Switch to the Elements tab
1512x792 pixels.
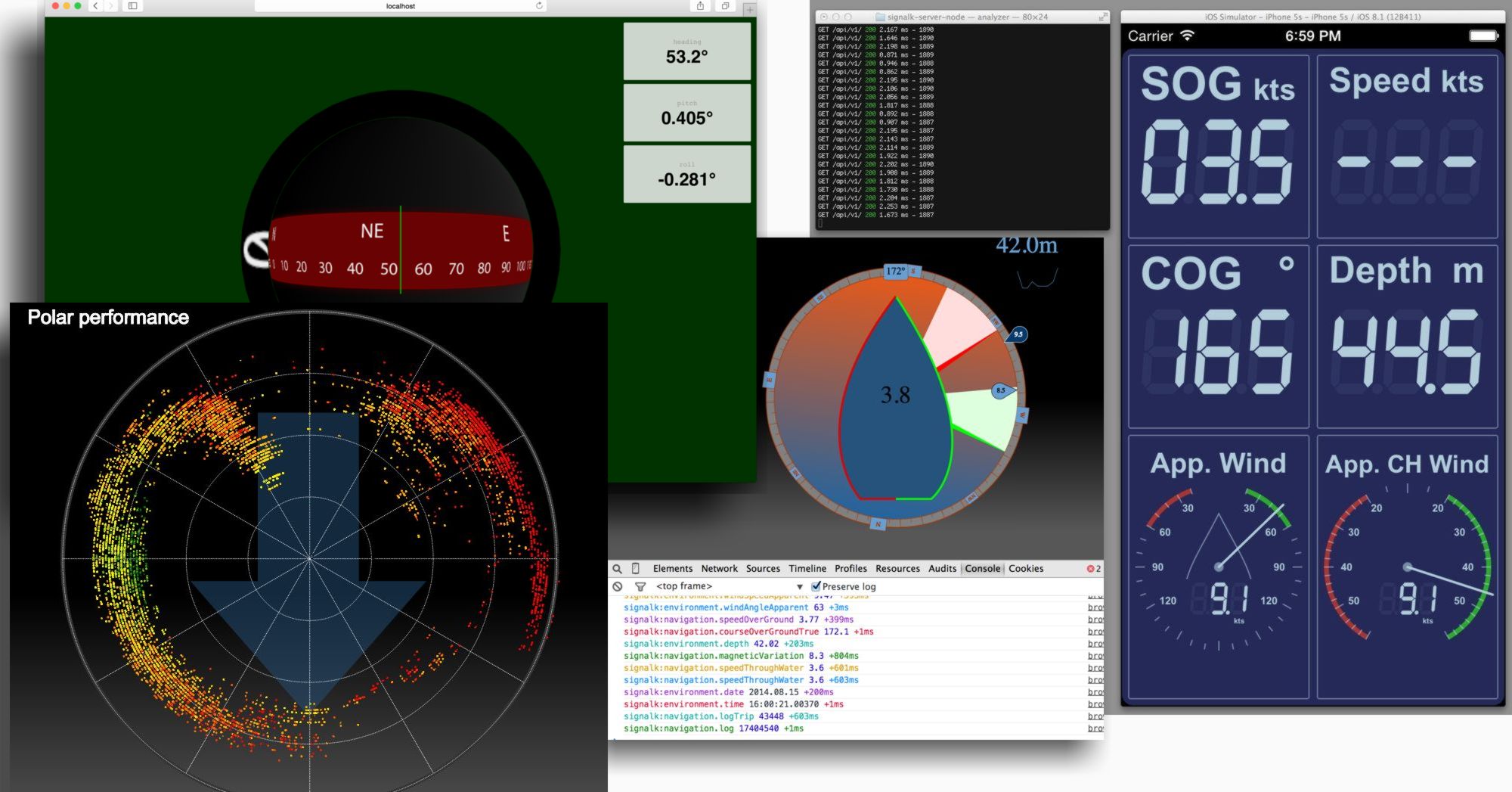[x=672, y=569]
